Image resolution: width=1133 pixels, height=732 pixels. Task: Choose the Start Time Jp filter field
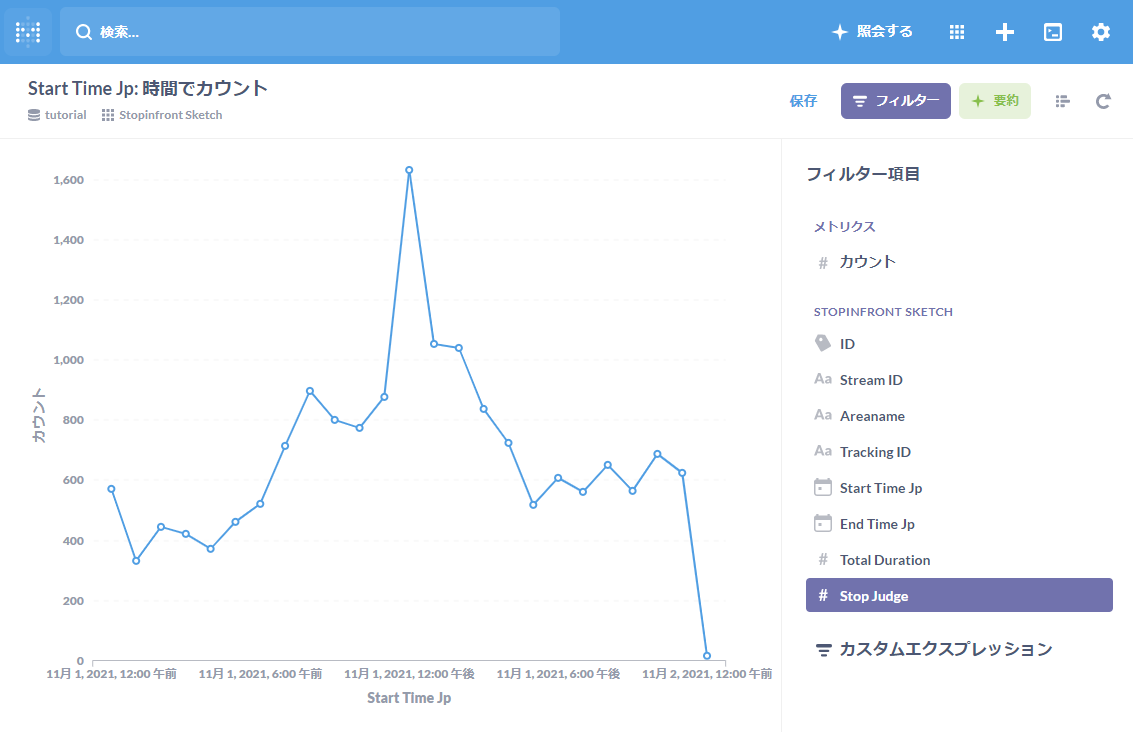tap(880, 488)
